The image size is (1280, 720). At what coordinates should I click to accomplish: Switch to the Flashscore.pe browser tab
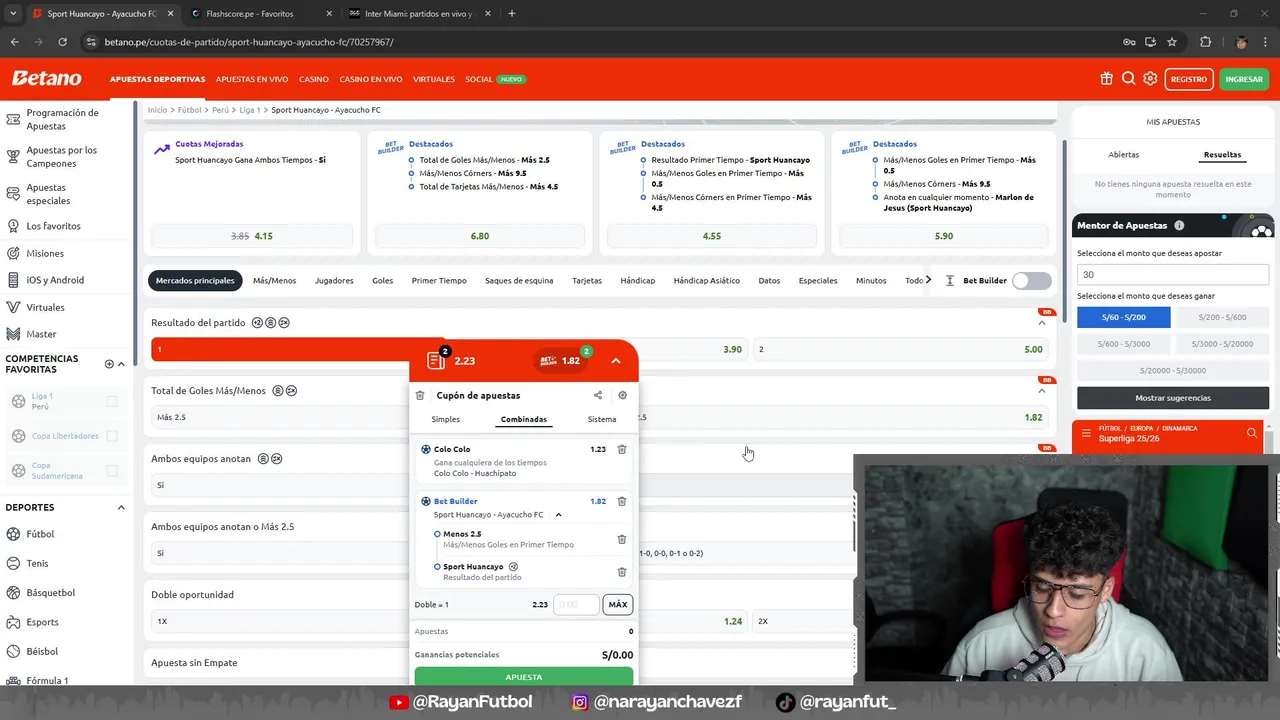(x=258, y=14)
